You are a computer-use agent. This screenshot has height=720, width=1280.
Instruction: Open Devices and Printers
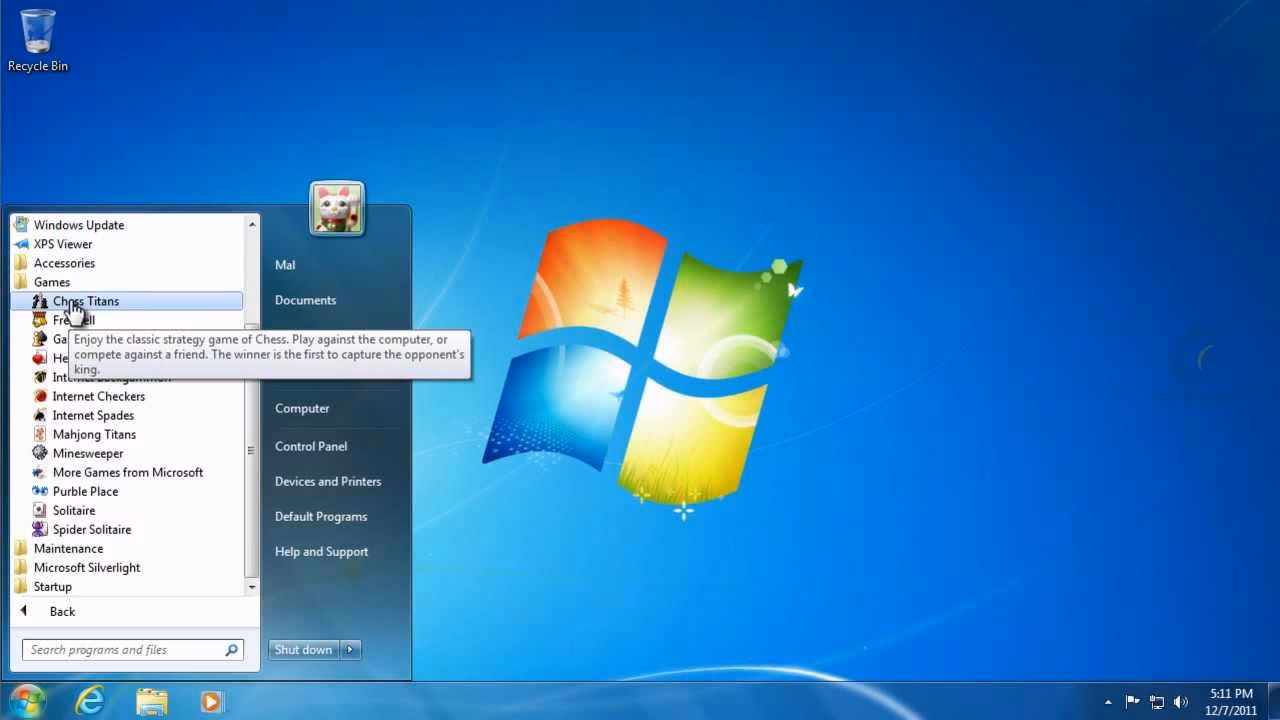click(x=328, y=481)
